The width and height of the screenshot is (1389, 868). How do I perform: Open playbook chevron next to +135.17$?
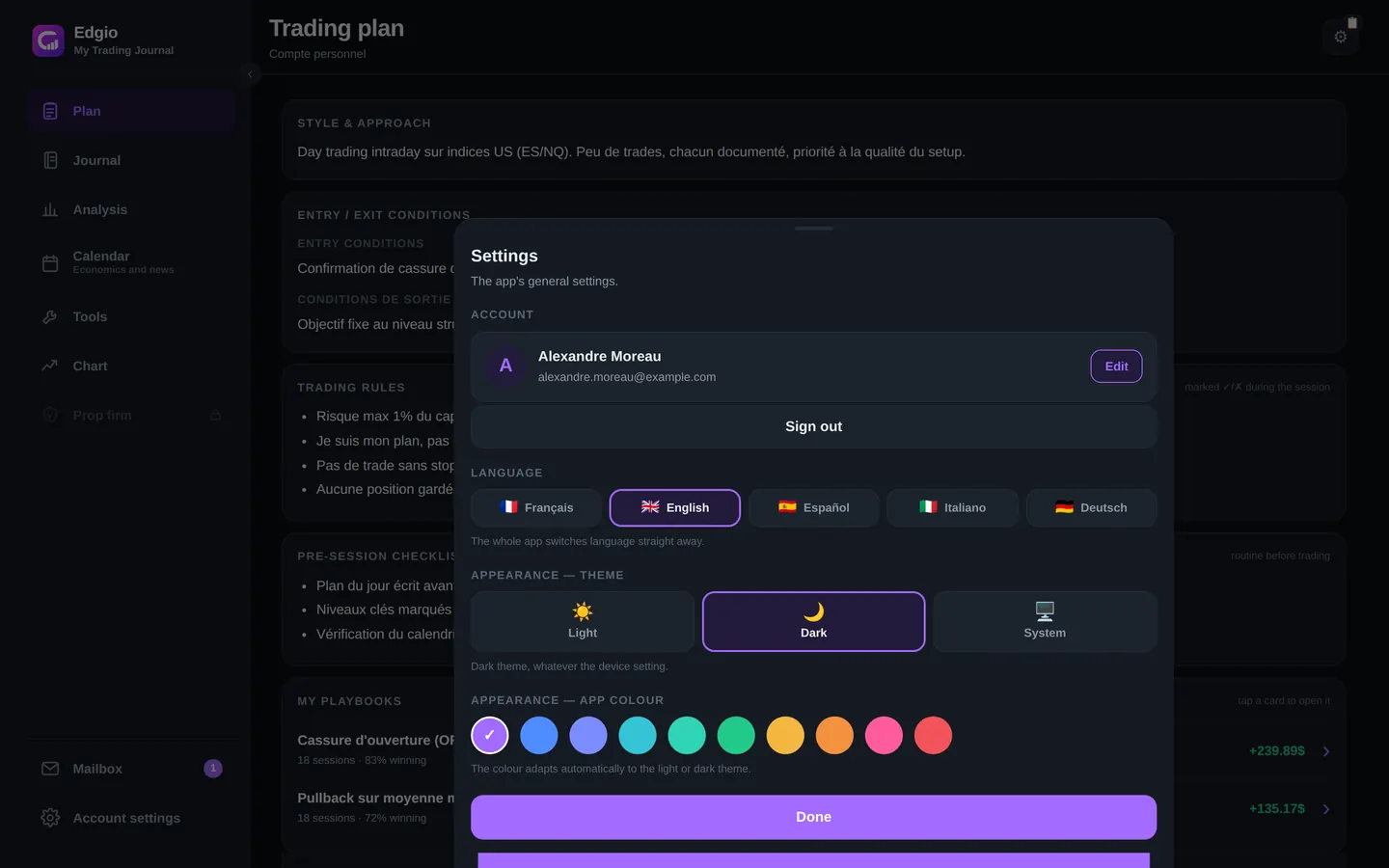coord(1326,809)
